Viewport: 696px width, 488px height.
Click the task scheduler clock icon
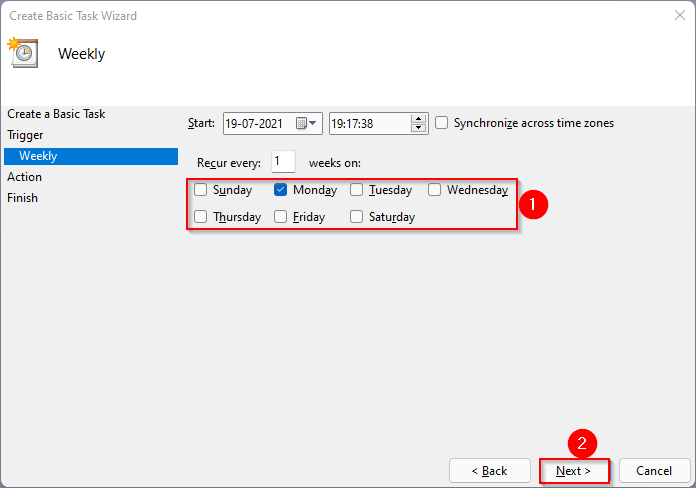point(23,52)
